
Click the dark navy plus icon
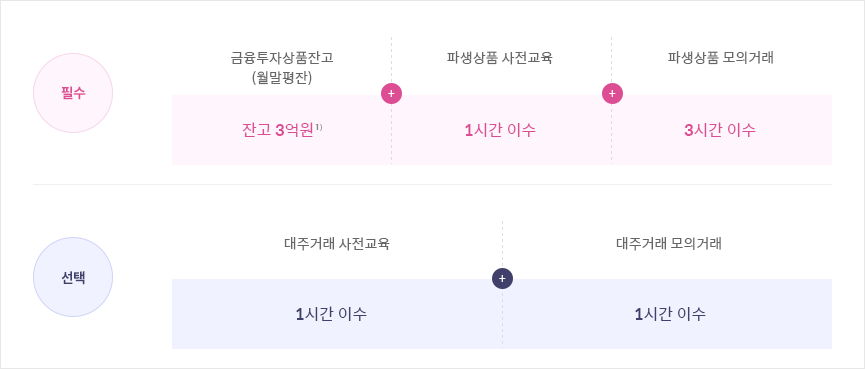pos(502,279)
